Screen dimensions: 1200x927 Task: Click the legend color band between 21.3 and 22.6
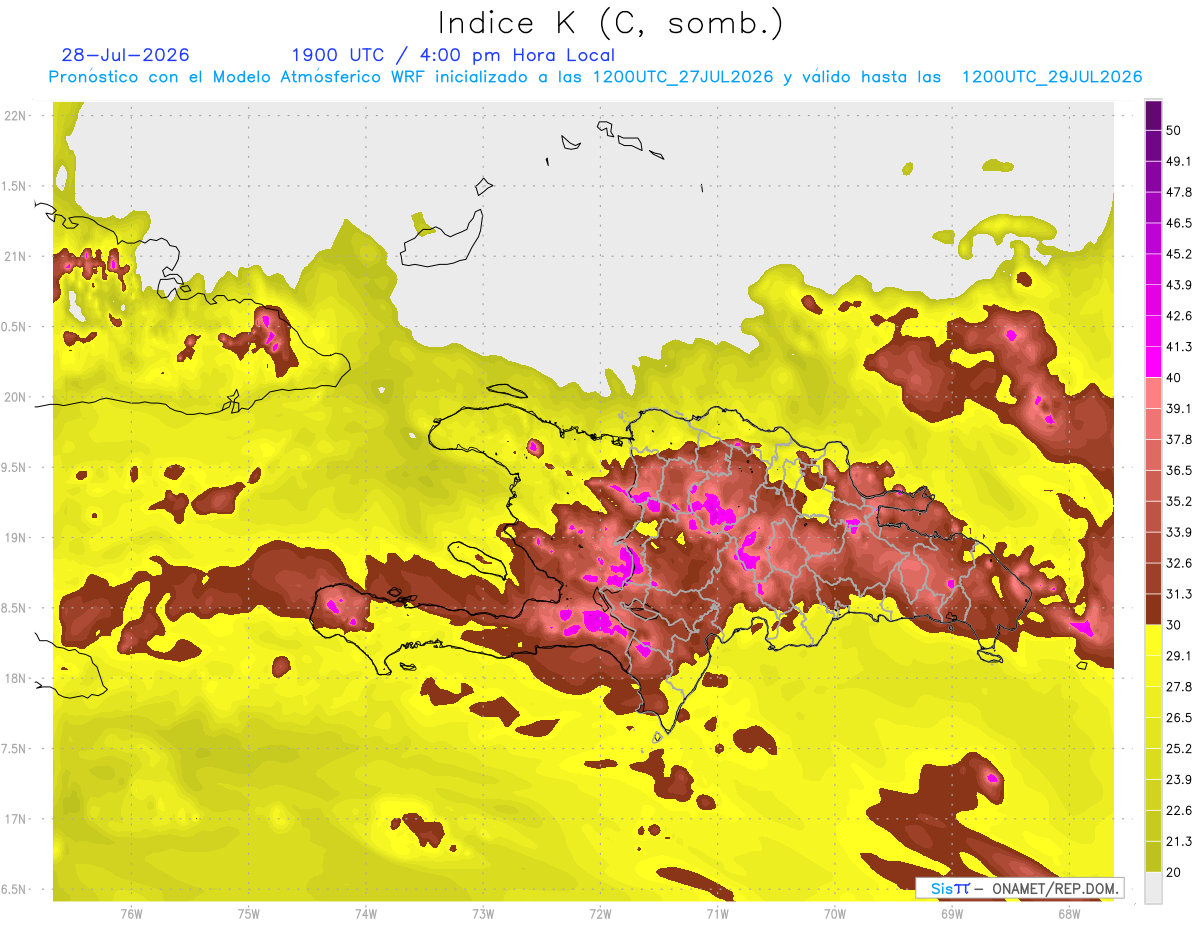[x=1154, y=825]
